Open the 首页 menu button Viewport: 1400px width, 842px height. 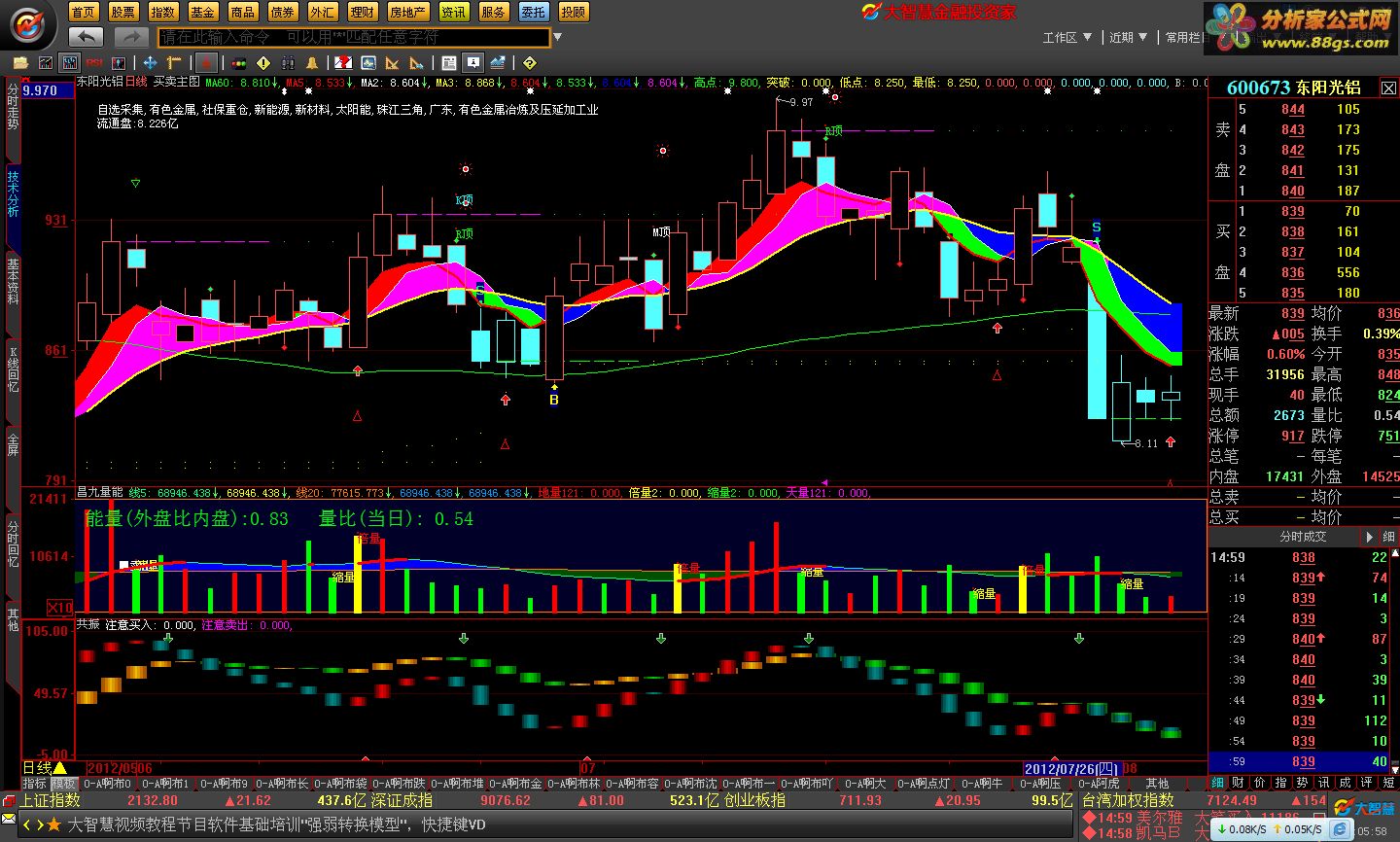point(84,12)
